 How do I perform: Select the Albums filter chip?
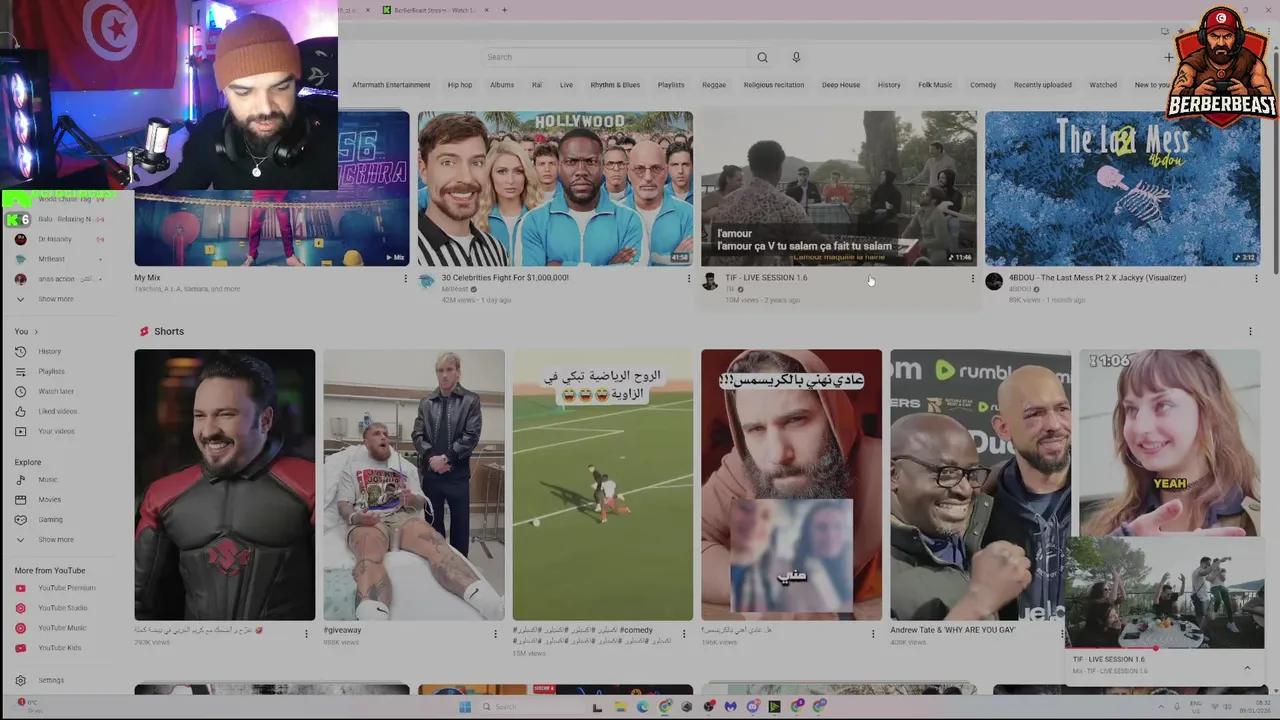pos(502,85)
